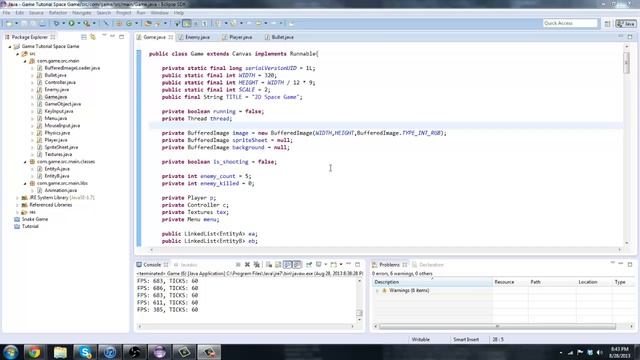This screenshot has width=640, height=360.
Task: Click the Open Type toolbar icon
Action: click(148, 24)
